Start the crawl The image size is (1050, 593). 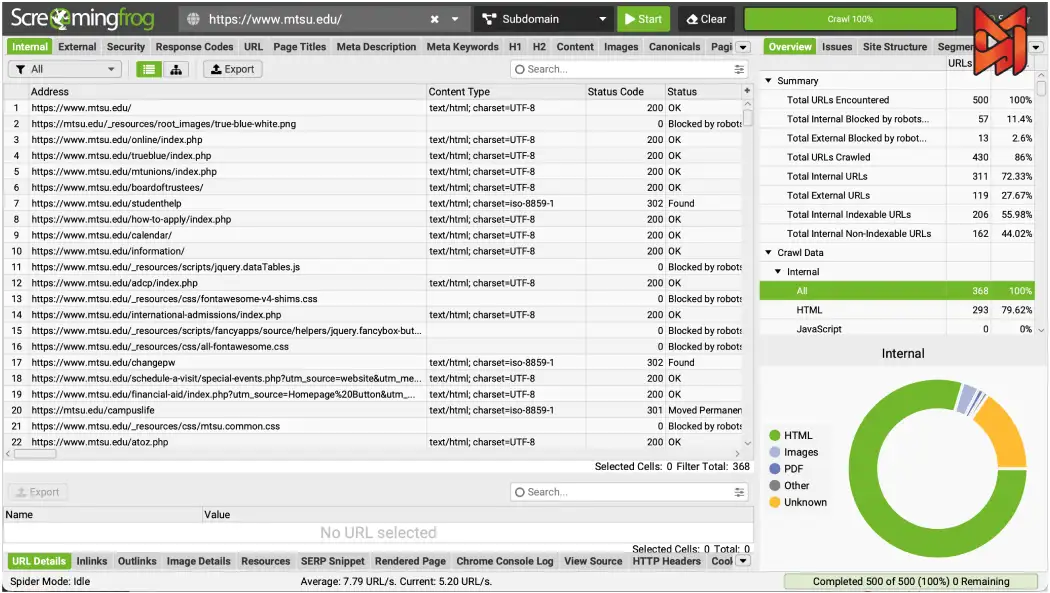pyautogui.click(x=644, y=19)
